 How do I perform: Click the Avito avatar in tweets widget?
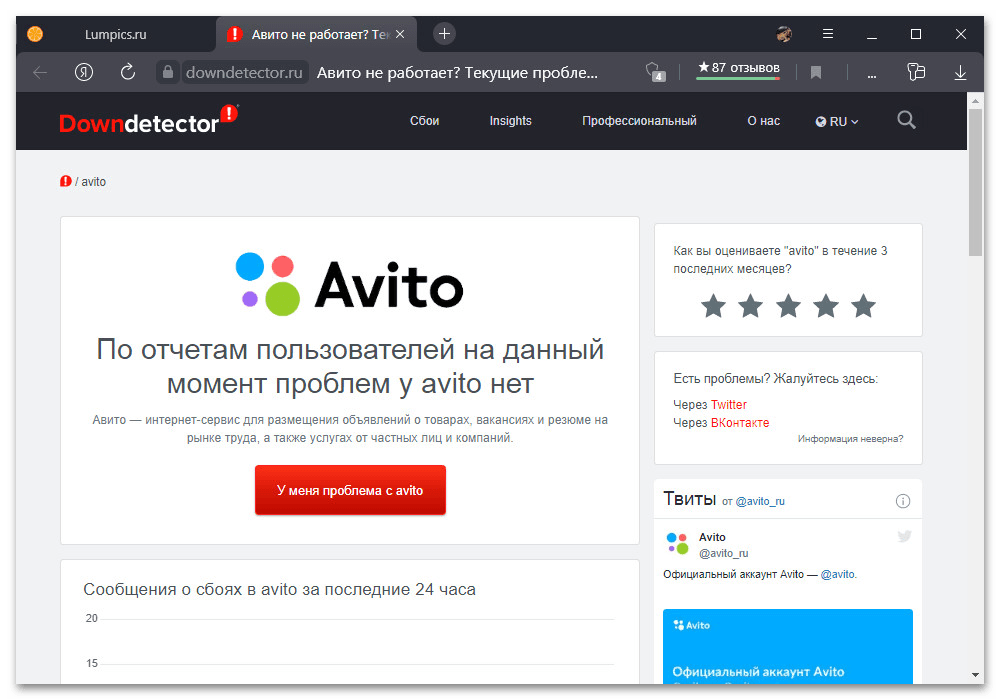pyautogui.click(x=677, y=543)
